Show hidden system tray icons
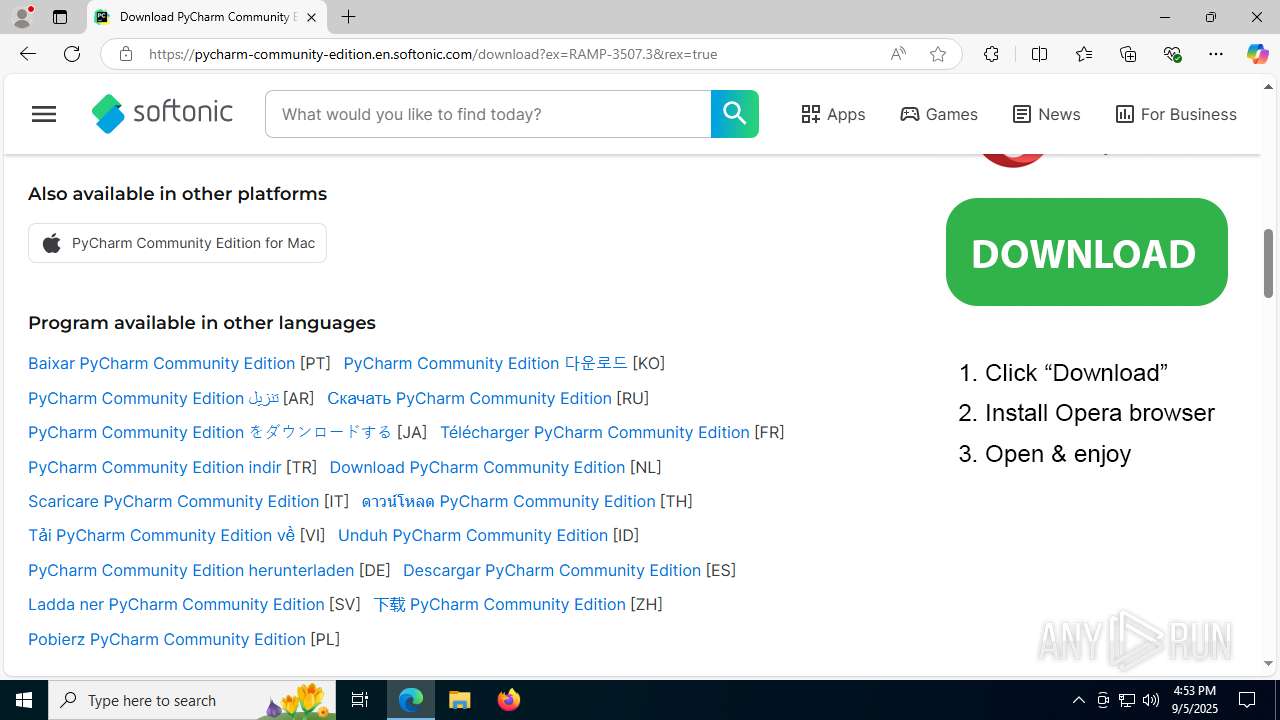Screen dimensions: 1280x720 click(x=1078, y=700)
